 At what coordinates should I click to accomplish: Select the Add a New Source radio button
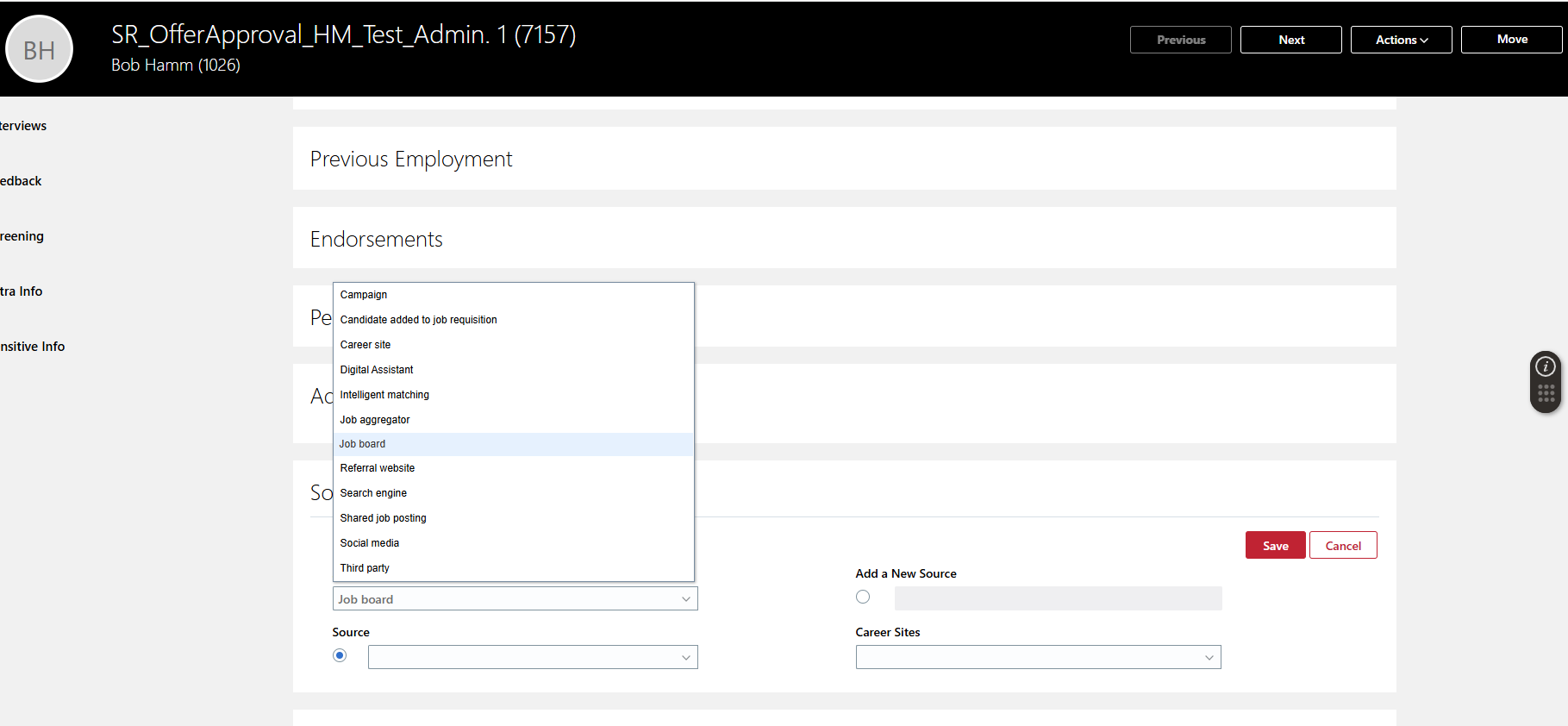(x=863, y=597)
